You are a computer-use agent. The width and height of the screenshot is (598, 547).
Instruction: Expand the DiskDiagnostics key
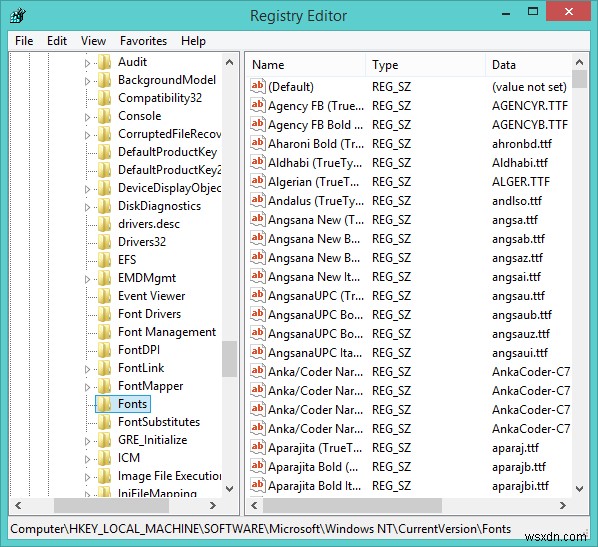(87, 207)
